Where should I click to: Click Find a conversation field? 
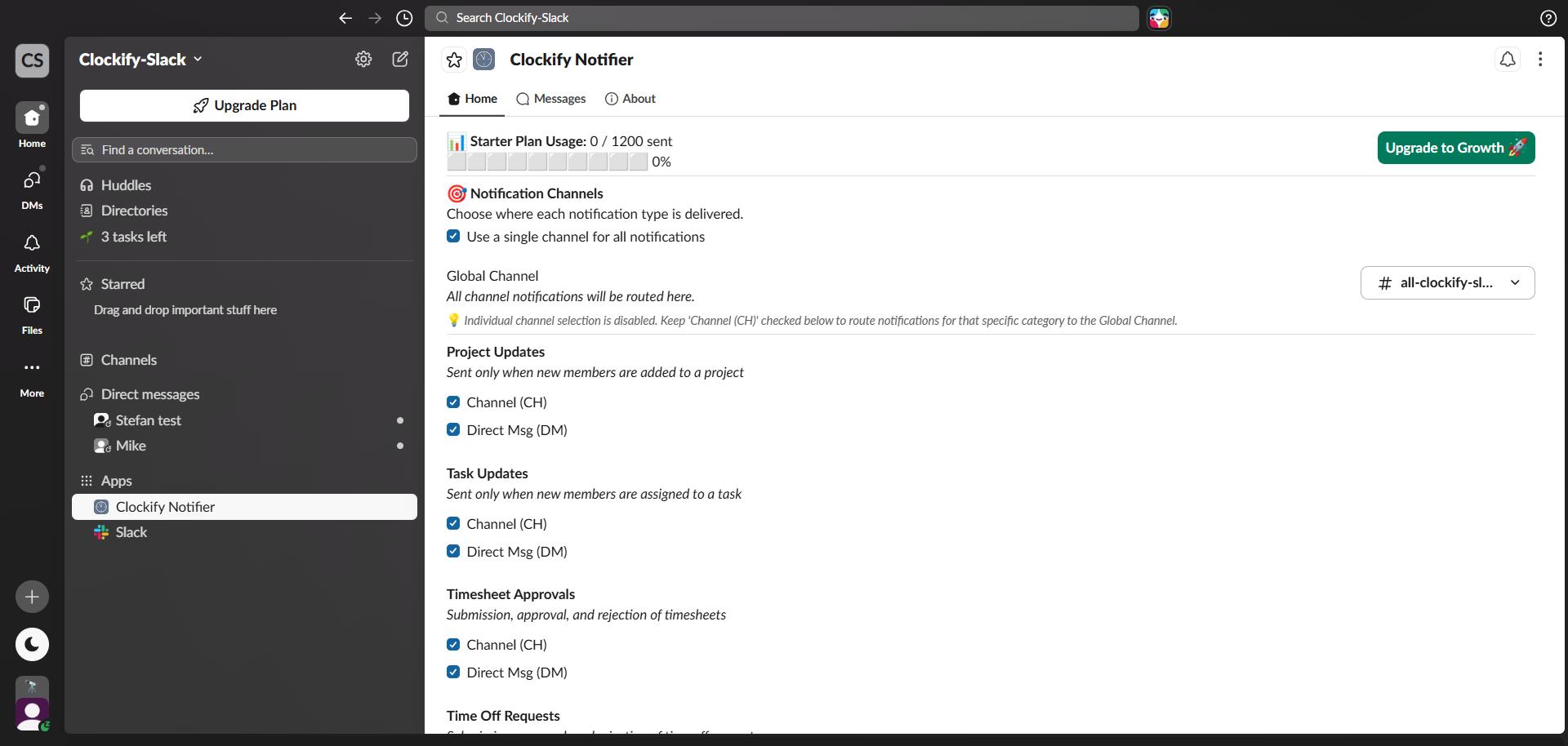point(244,150)
